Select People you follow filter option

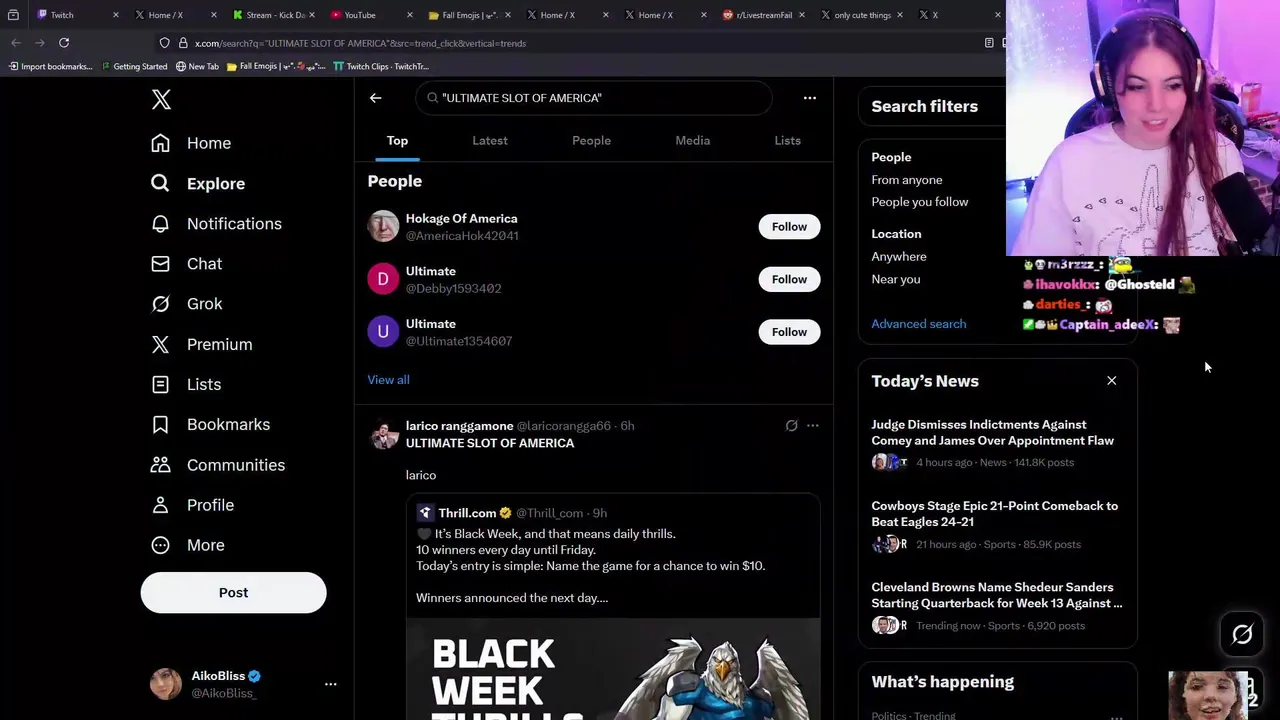point(920,202)
